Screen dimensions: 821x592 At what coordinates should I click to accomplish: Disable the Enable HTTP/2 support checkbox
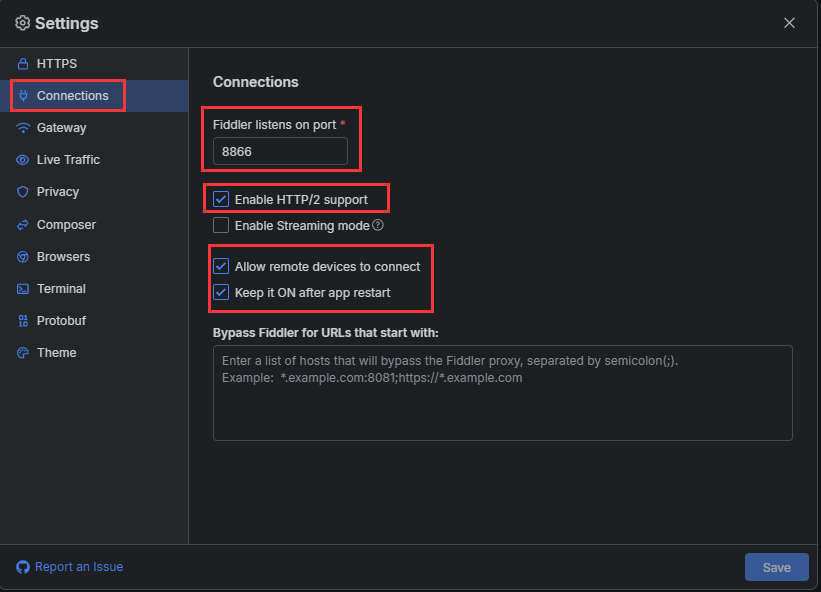(221, 199)
